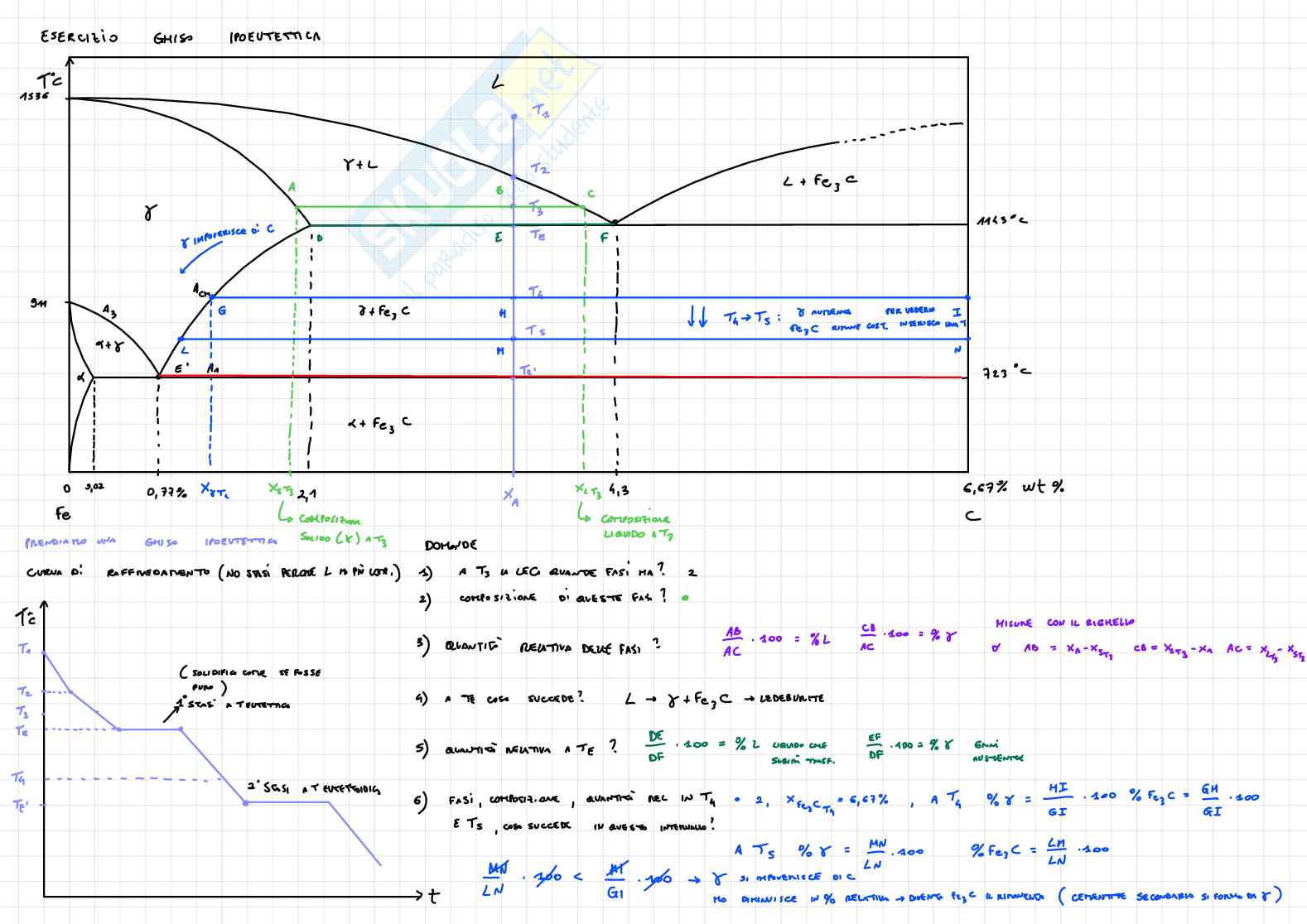
Task: Click the blue 'γ impoverisce di C' note
Action: (x=227, y=235)
